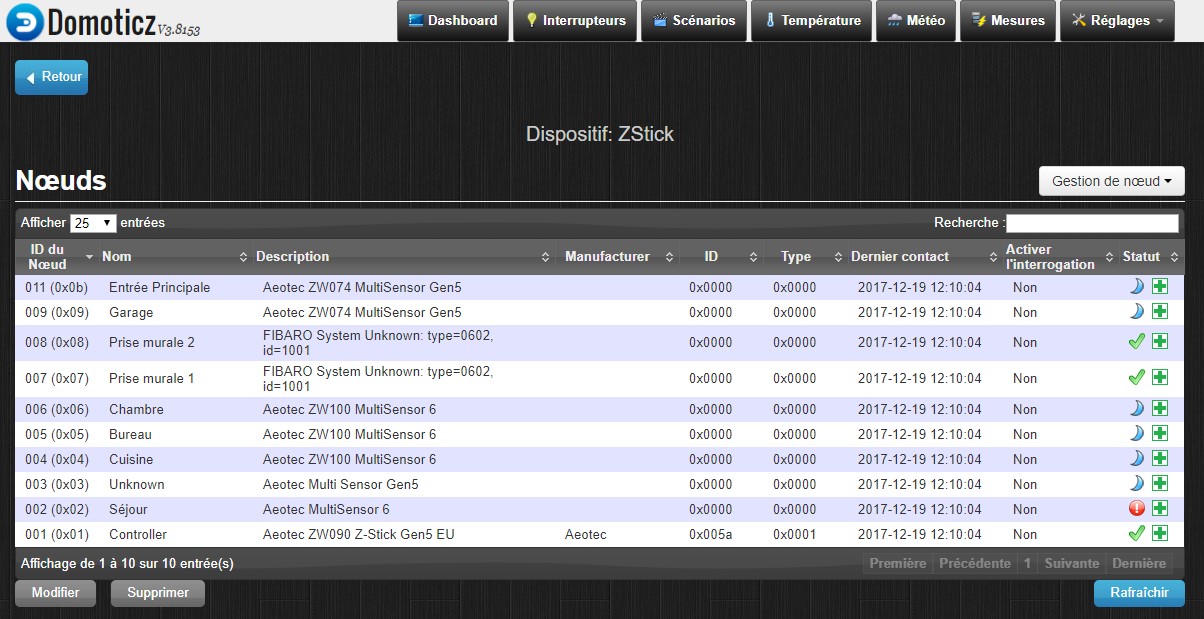Open the Dashboard tab
The height and width of the screenshot is (619, 1204).
[453, 20]
